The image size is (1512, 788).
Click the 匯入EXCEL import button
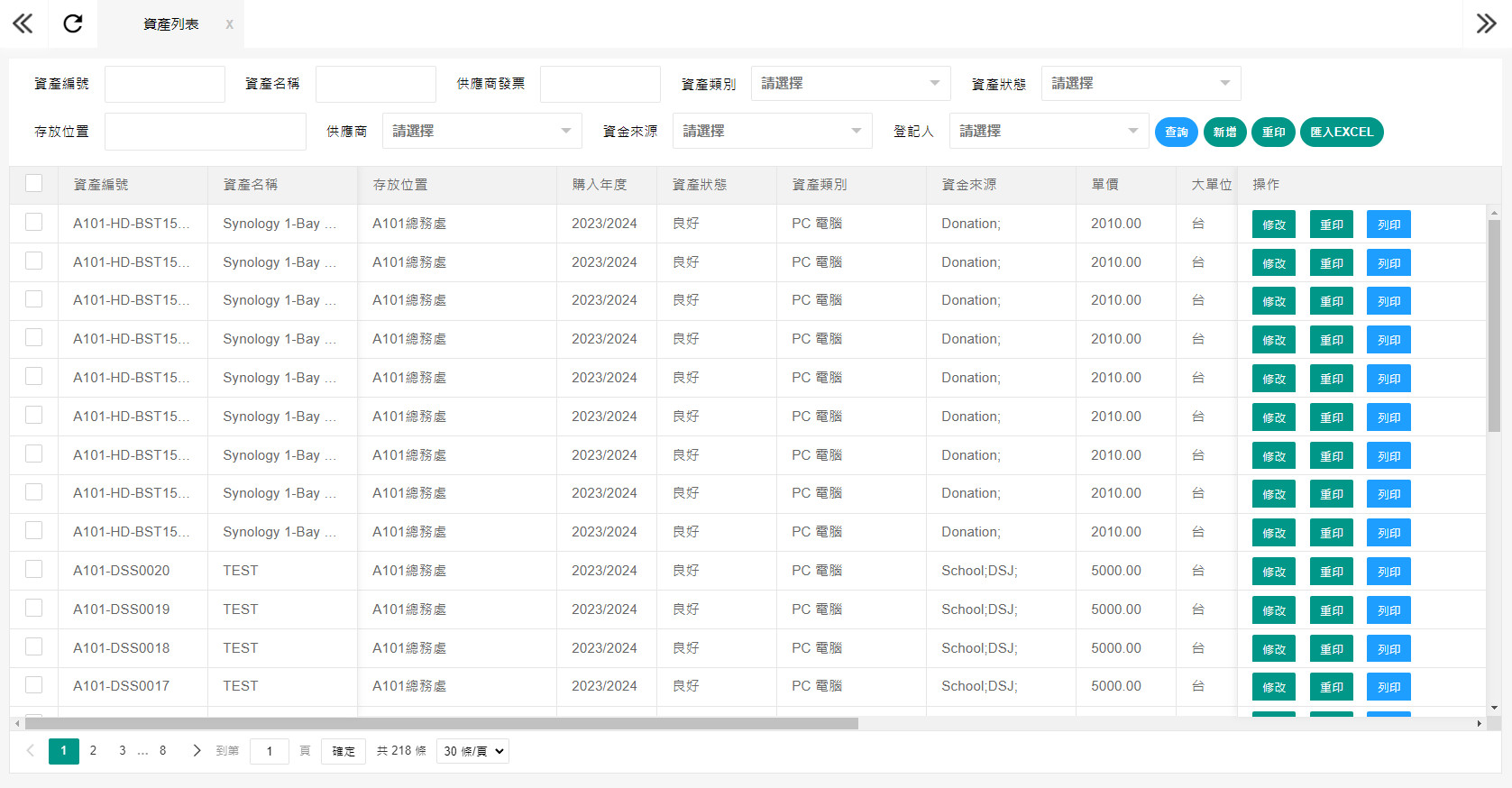[x=1341, y=132]
